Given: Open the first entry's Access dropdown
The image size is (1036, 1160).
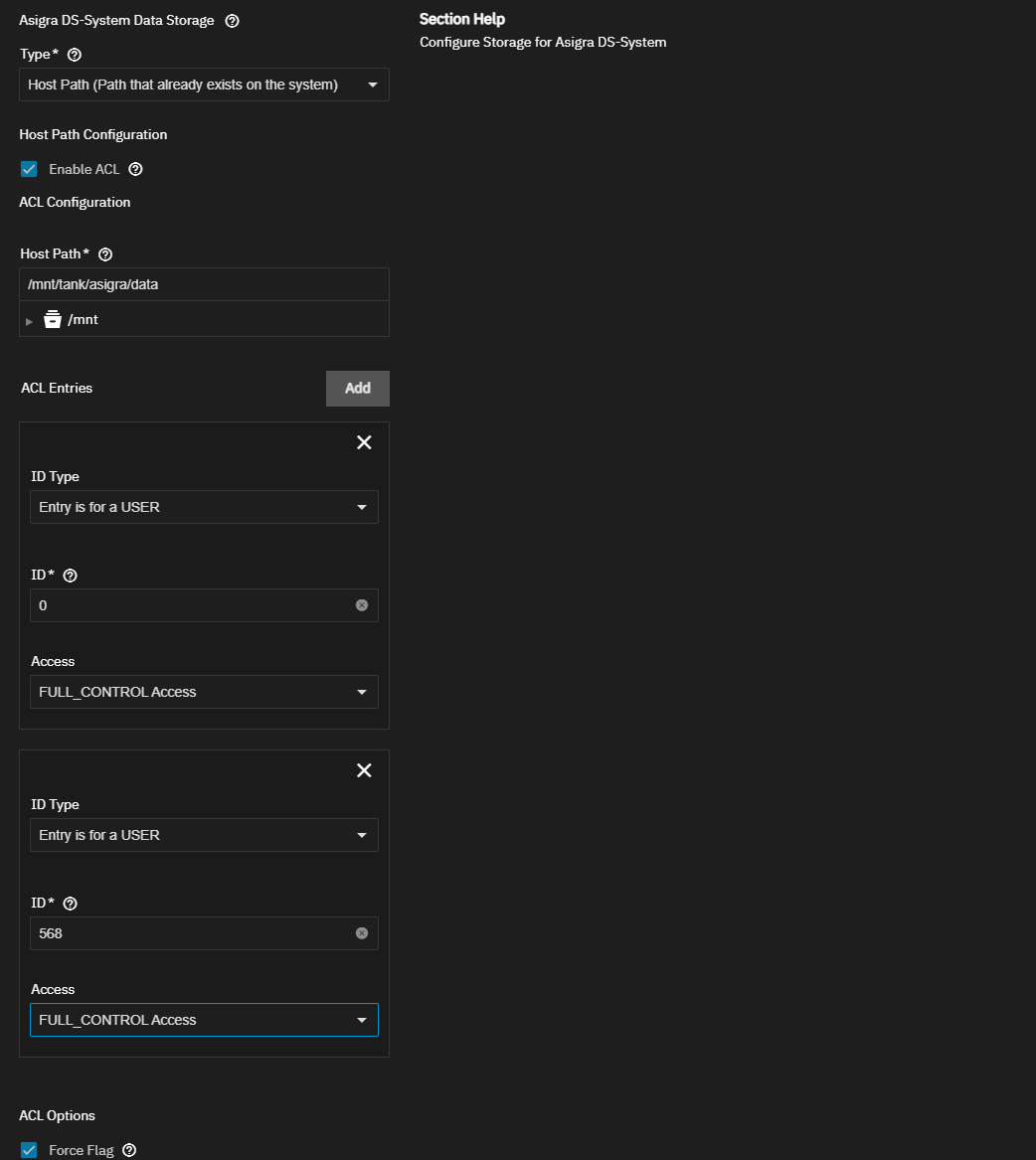Looking at the screenshot, I should pyautogui.click(x=204, y=692).
